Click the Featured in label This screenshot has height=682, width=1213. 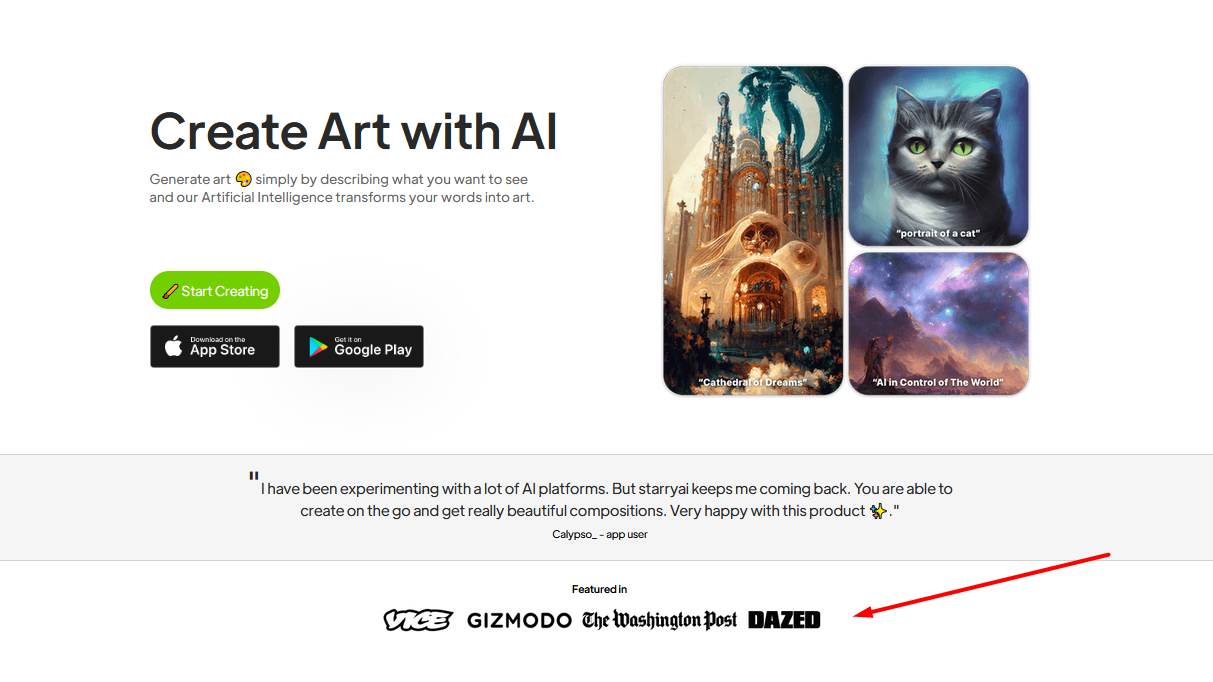point(600,589)
